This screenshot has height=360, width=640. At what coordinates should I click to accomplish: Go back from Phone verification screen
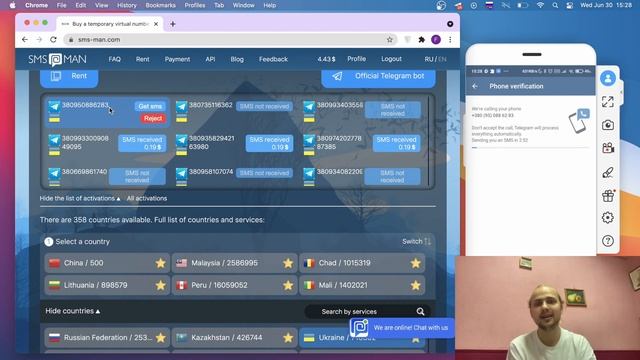tap(475, 86)
